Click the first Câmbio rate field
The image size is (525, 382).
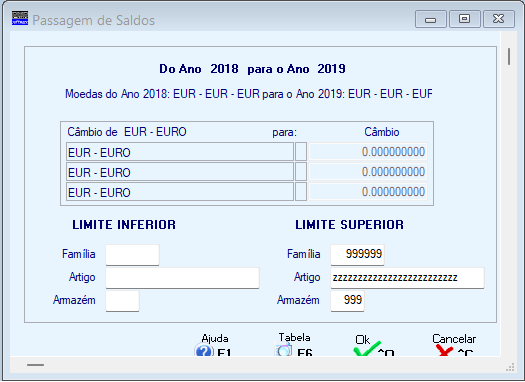(368, 152)
